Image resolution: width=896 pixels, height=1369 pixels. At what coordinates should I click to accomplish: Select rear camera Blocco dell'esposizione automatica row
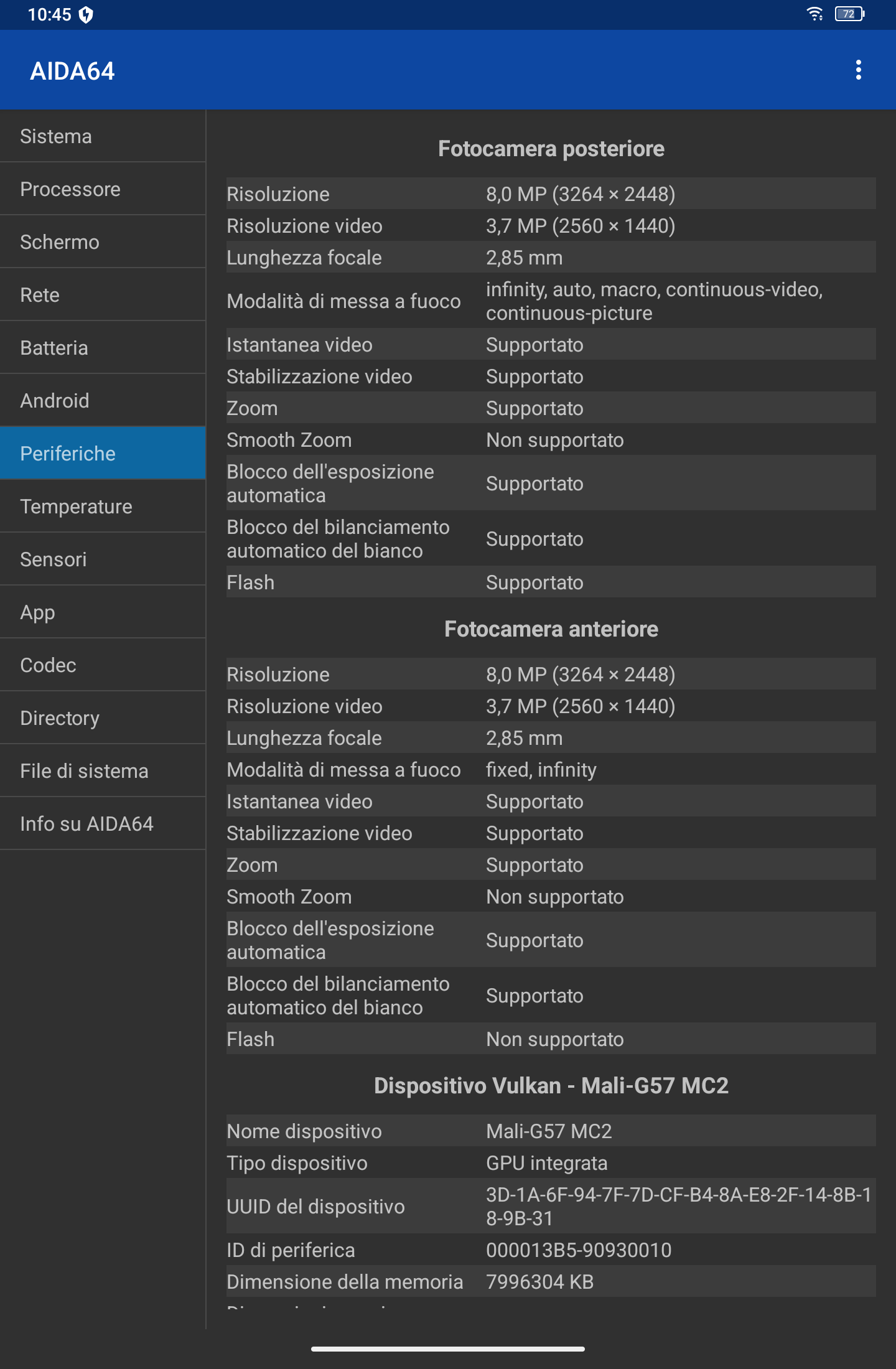pos(551,483)
